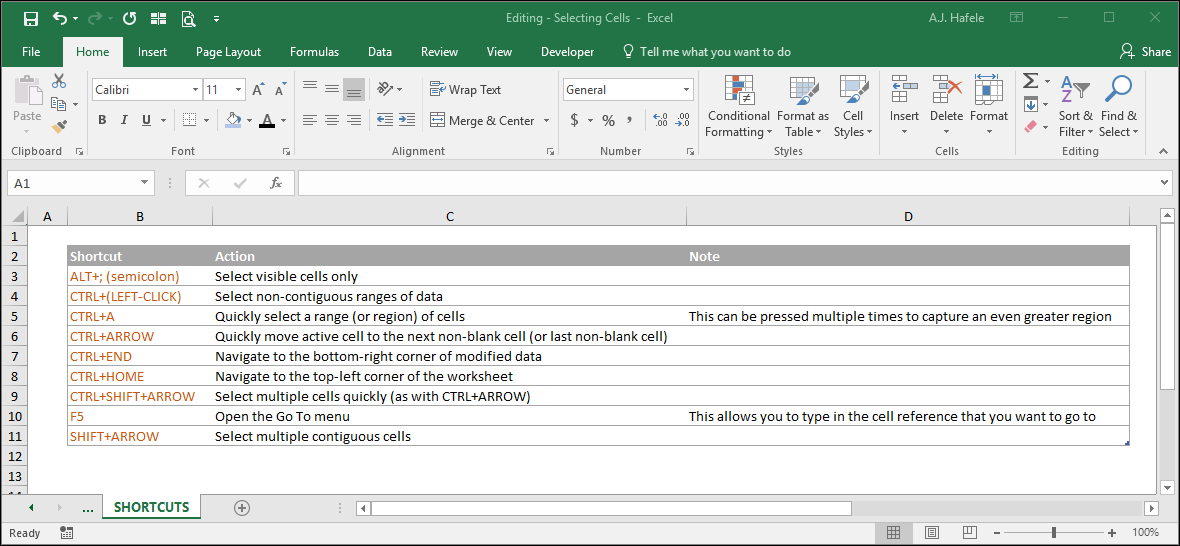Switch to the Formulas tab
The width and height of the screenshot is (1180, 546).
(314, 52)
